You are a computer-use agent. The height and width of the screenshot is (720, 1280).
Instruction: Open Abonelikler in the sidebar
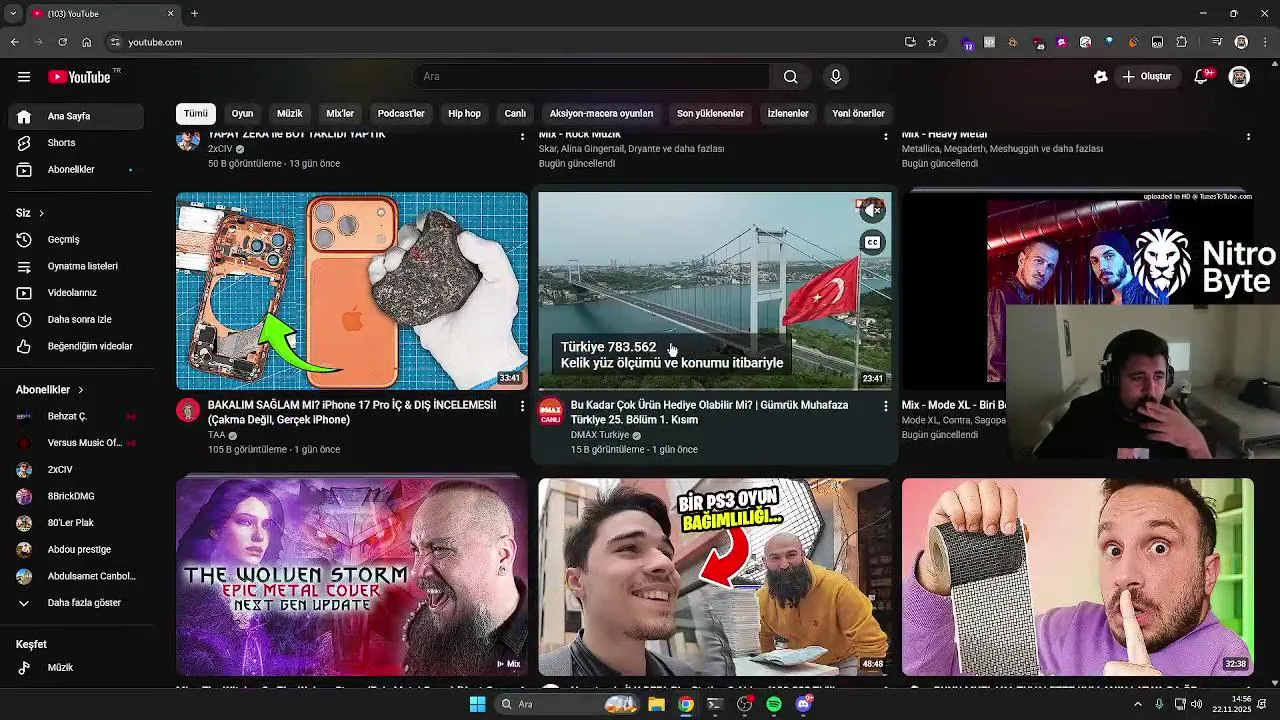(76, 170)
